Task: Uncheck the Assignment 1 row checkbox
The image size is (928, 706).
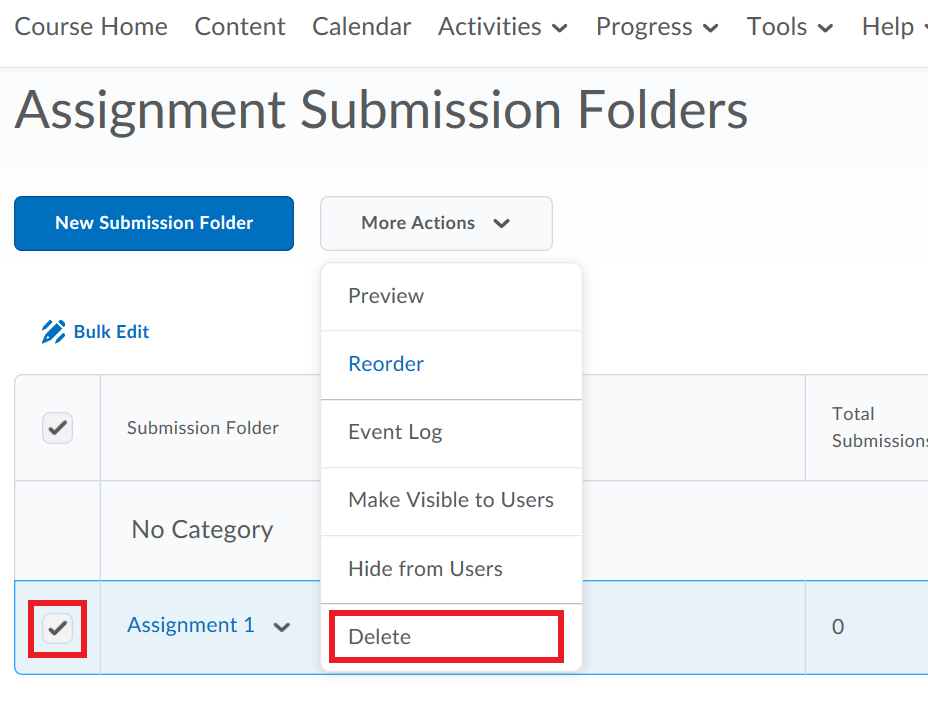Action: coord(57,628)
